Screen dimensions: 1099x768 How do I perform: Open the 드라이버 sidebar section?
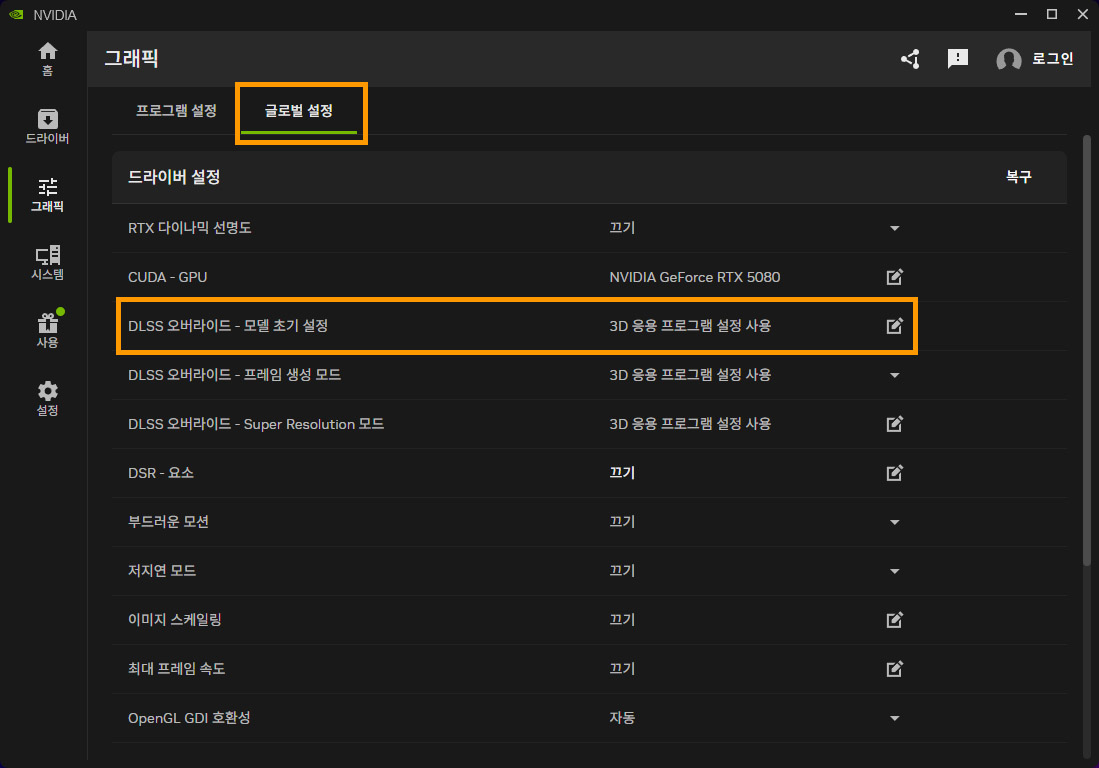[x=47, y=127]
